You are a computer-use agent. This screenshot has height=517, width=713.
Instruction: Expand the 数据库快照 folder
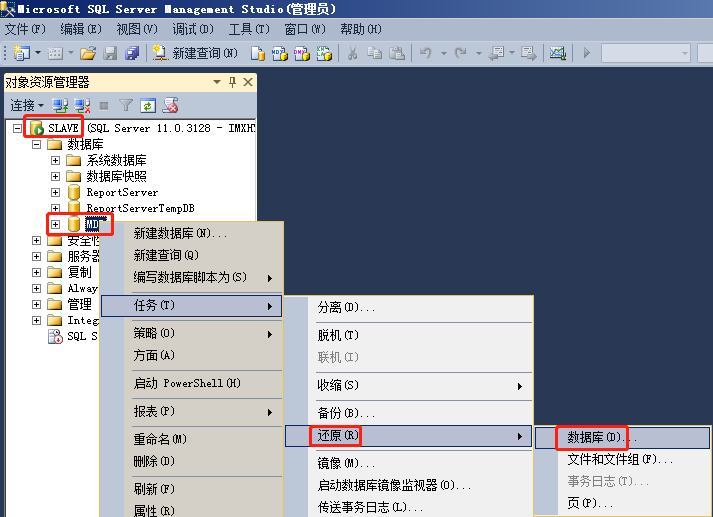[x=55, y=176]
